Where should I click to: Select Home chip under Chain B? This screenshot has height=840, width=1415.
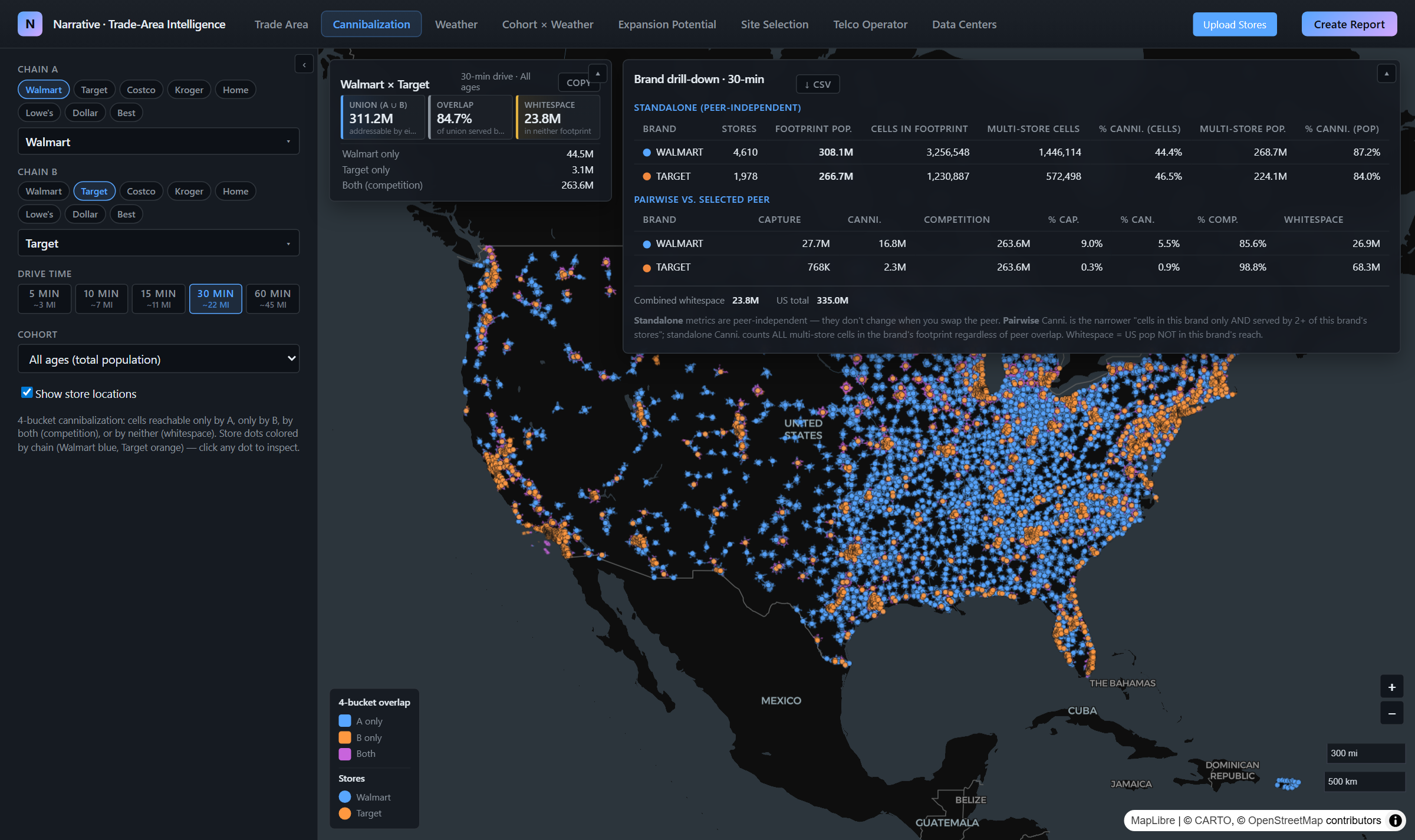236,191
